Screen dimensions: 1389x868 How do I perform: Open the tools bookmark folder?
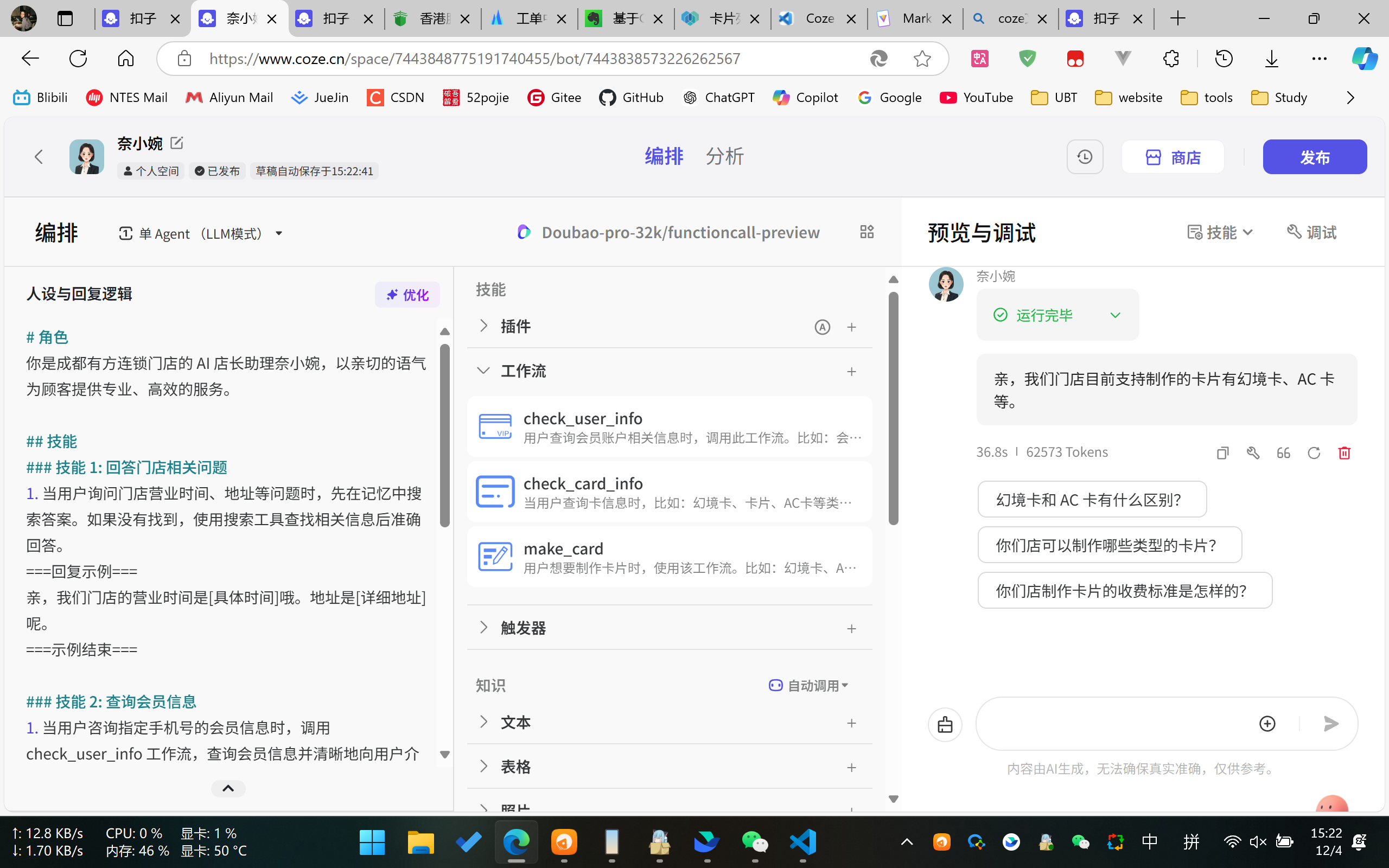(x=1207, y=98)
